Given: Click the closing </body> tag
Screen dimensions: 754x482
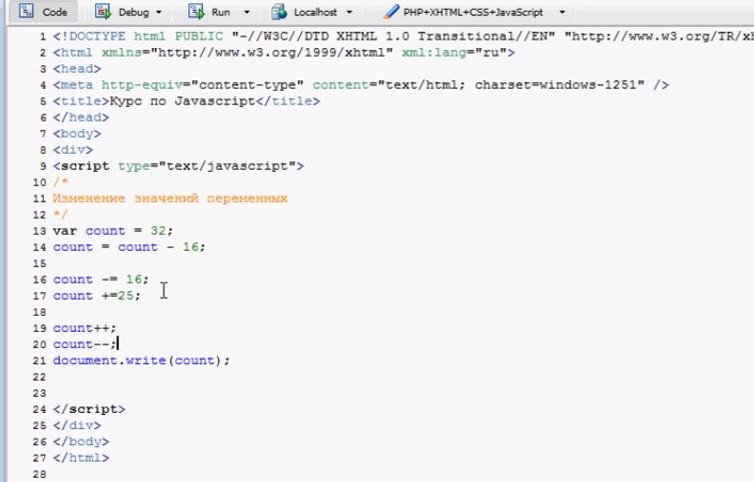Looking at the screenshot, I should tap(81, 442).
